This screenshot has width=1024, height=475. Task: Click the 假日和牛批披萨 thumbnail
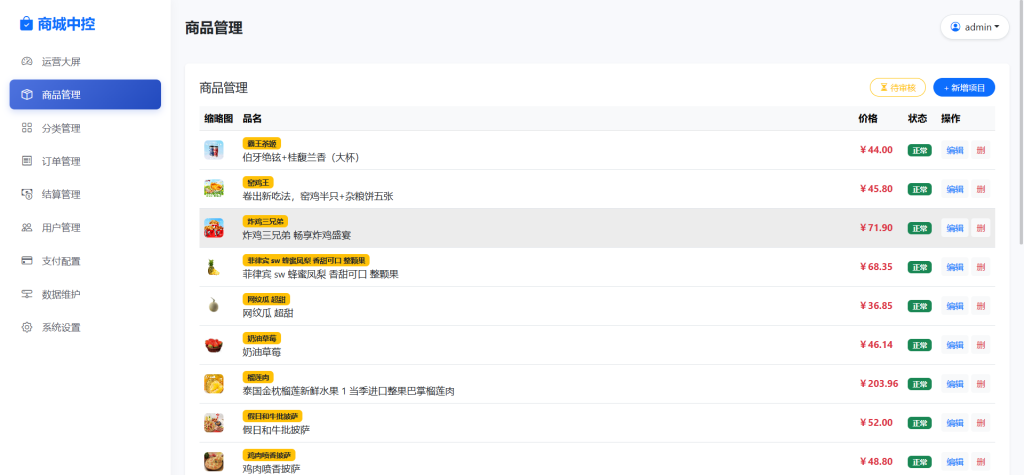[x=214, y=423]
